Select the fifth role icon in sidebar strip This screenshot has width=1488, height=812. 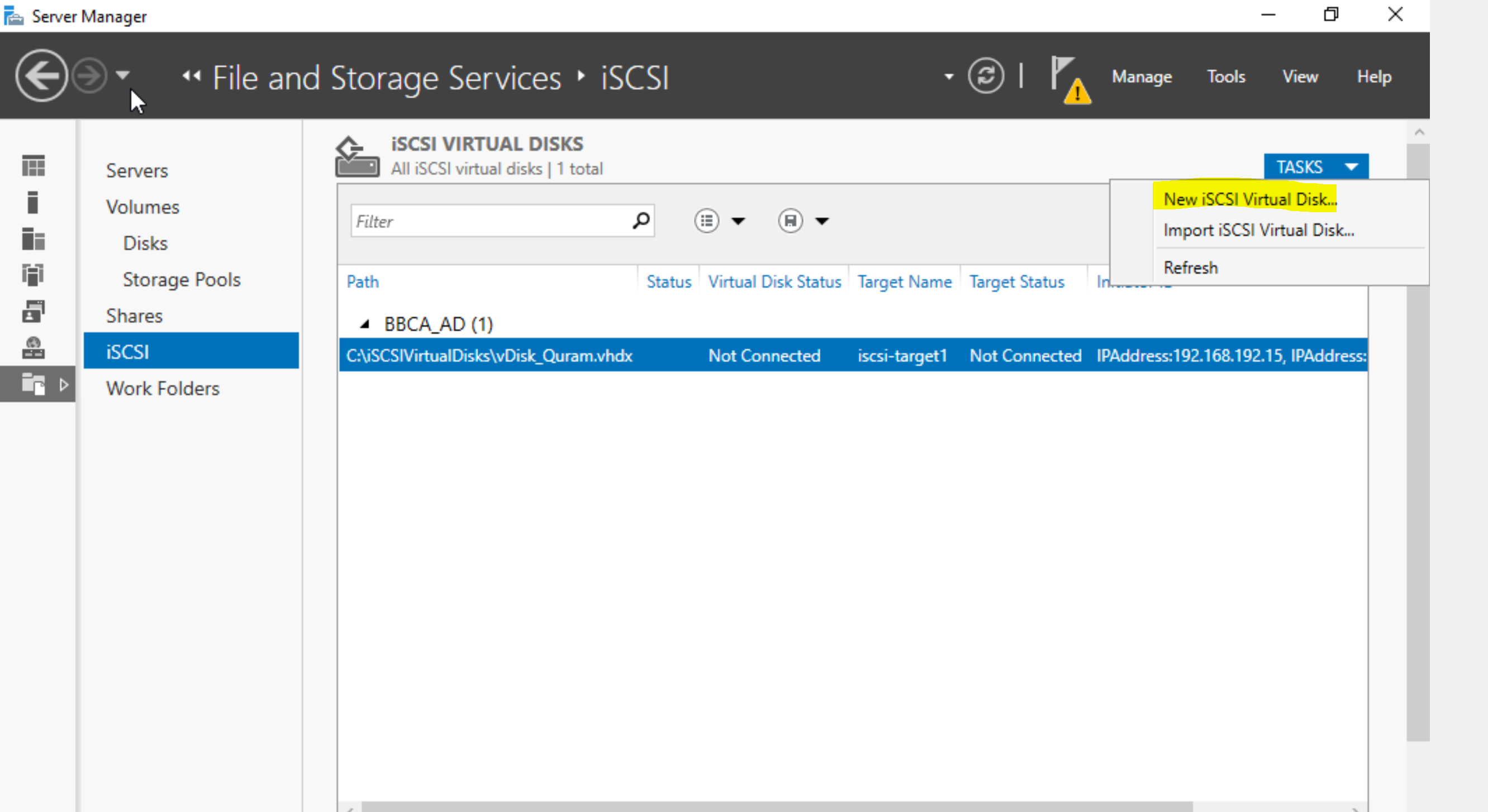pos(33,311)
